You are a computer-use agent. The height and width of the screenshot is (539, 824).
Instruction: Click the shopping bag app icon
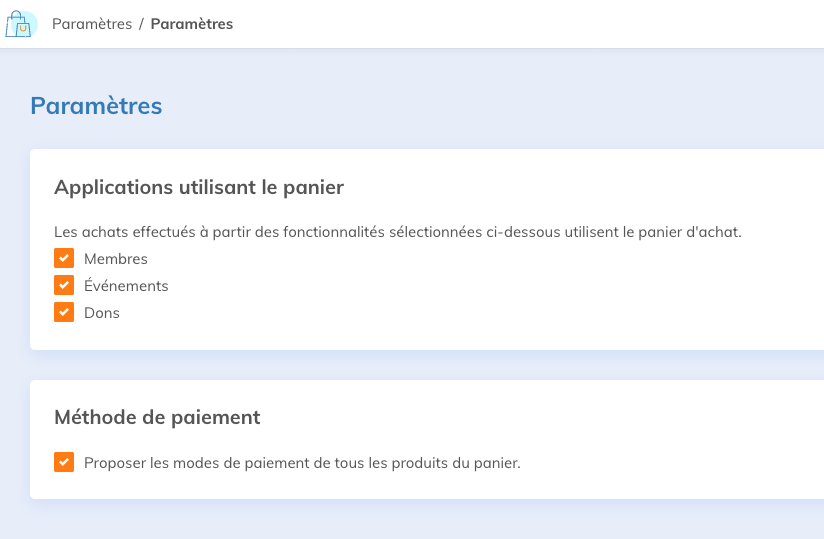point(20,24)
